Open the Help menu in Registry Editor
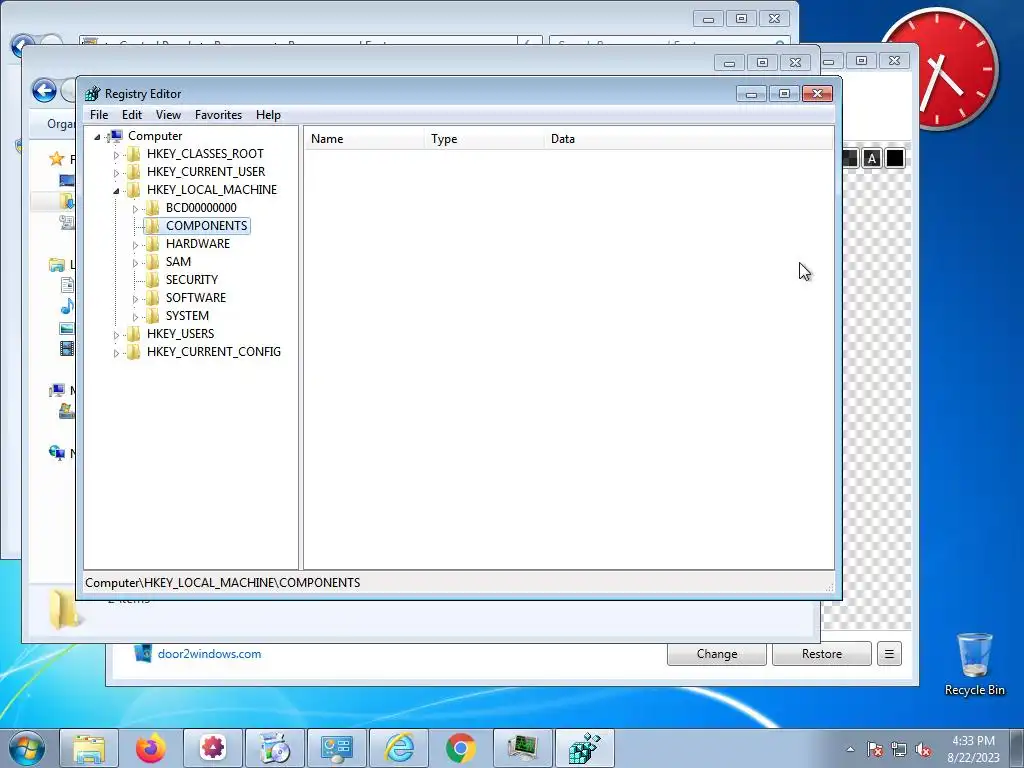The height and width of the screenshot is (768, 1024). coord(268,115)
